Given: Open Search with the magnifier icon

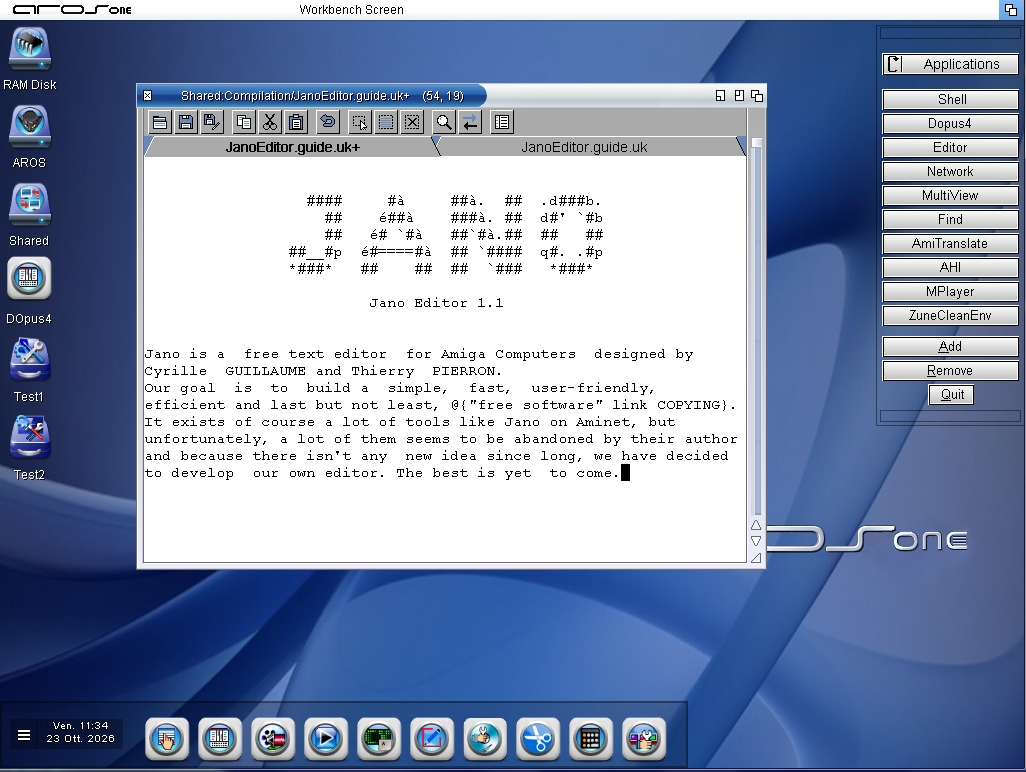Looking at the screenshot, I should [444, 122].
